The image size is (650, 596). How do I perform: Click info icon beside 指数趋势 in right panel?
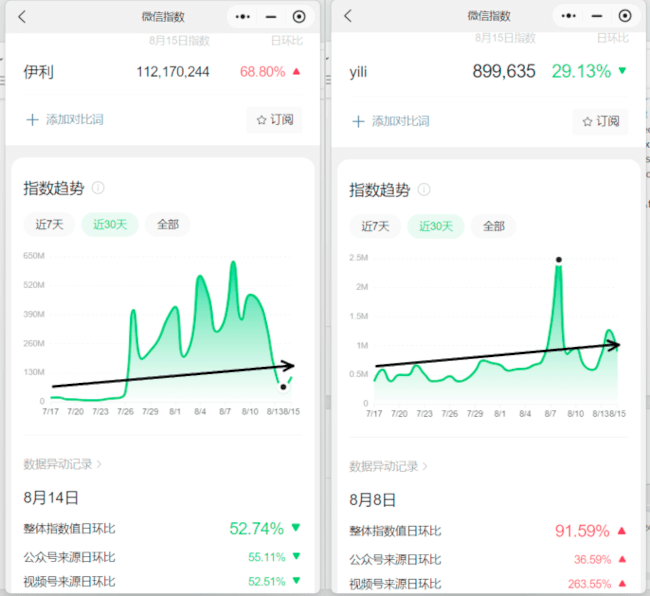coord(424,189)
